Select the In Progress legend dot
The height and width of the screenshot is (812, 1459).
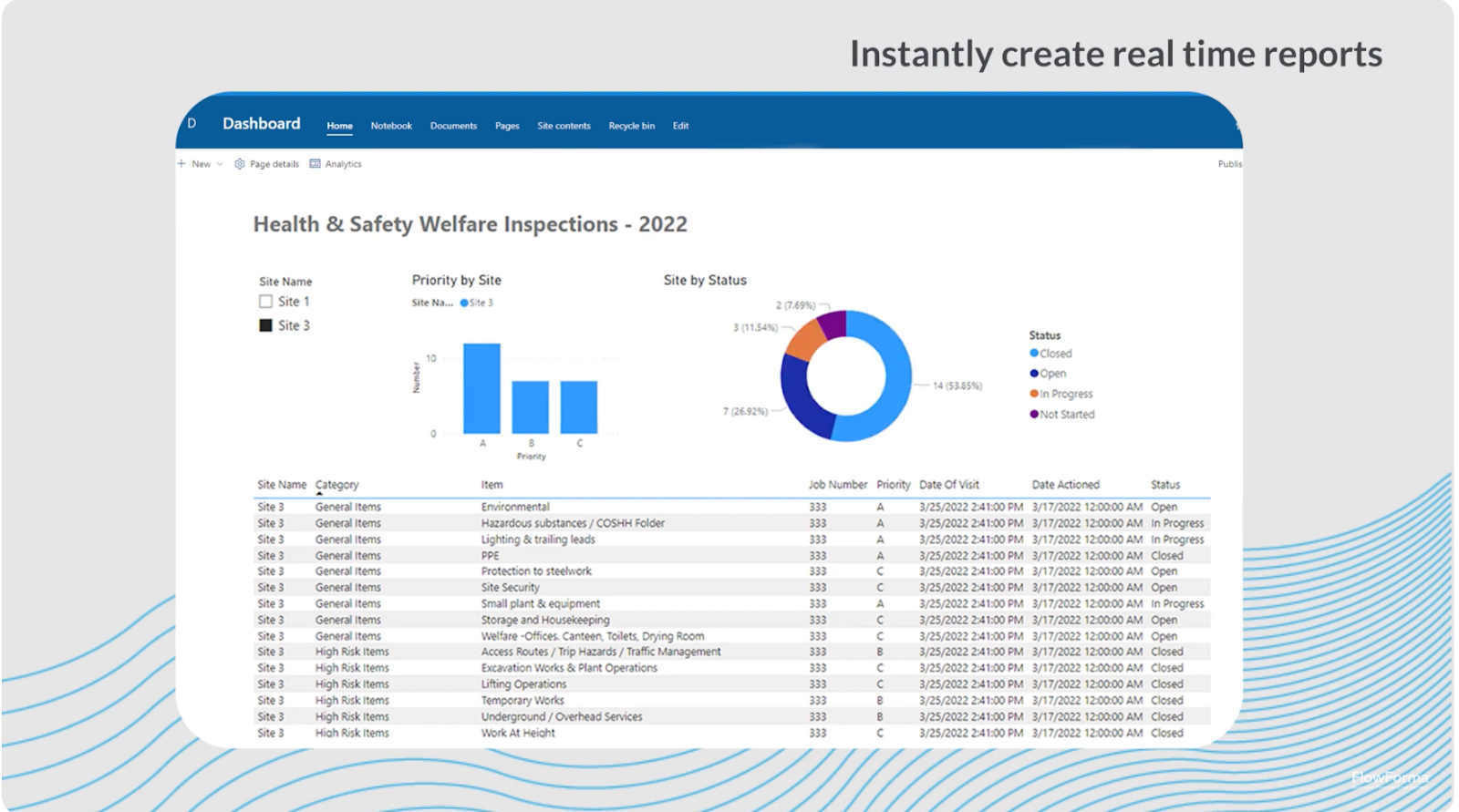point(1034,394)
